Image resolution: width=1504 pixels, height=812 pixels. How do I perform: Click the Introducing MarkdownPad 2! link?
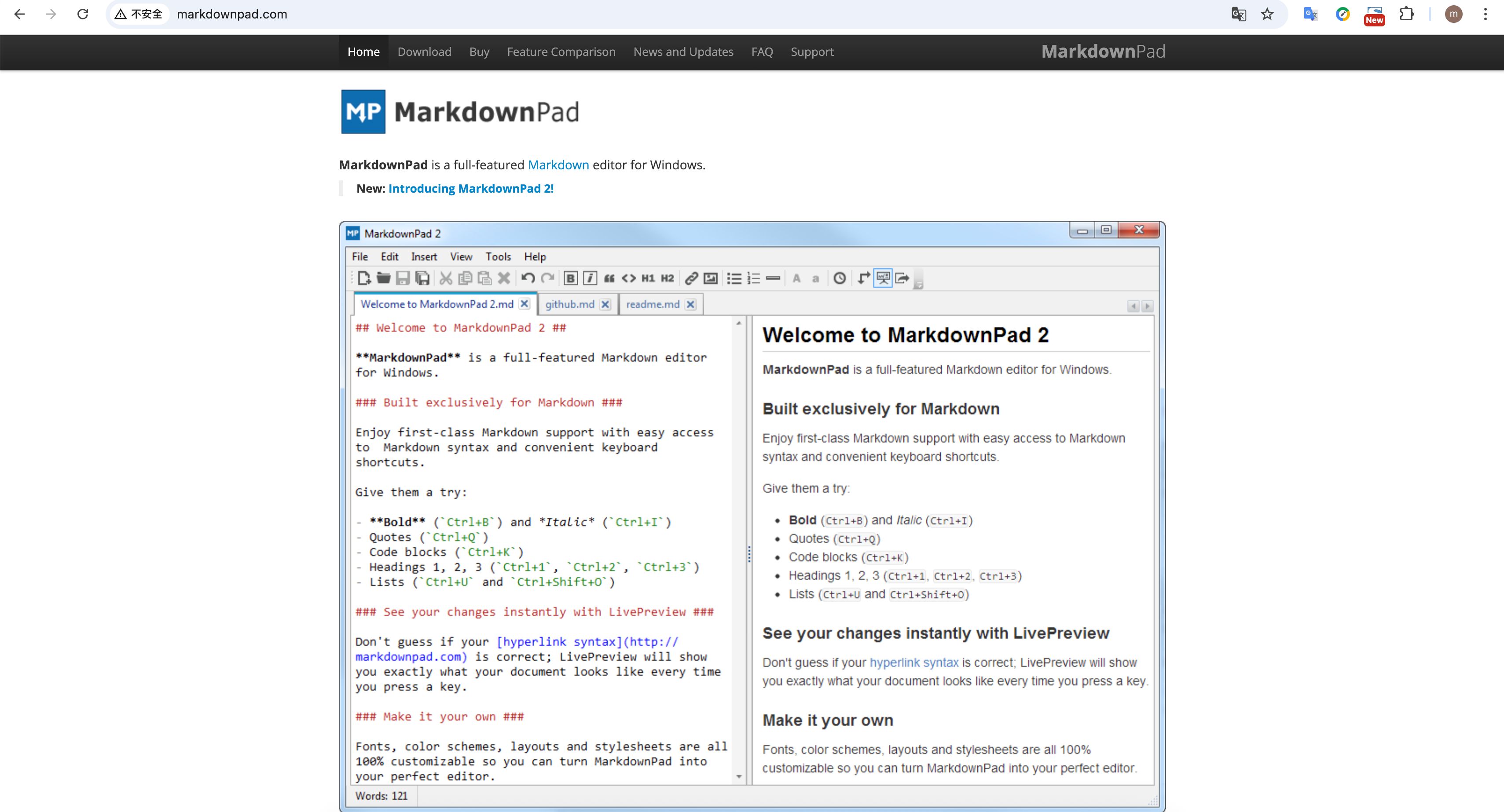(x=470, y=189)
